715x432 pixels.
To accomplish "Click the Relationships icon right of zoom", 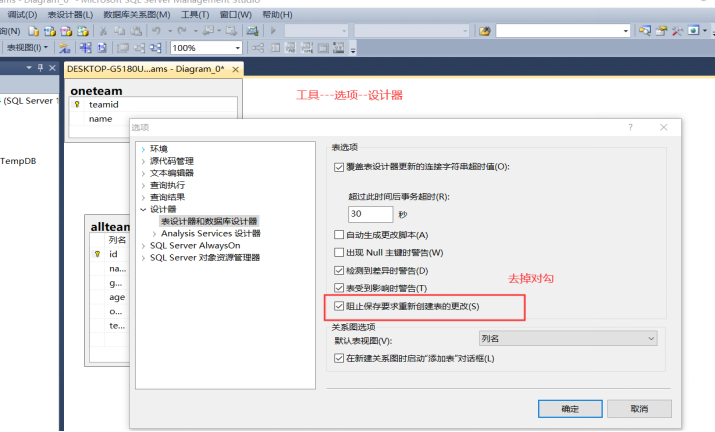I will 258,48.
